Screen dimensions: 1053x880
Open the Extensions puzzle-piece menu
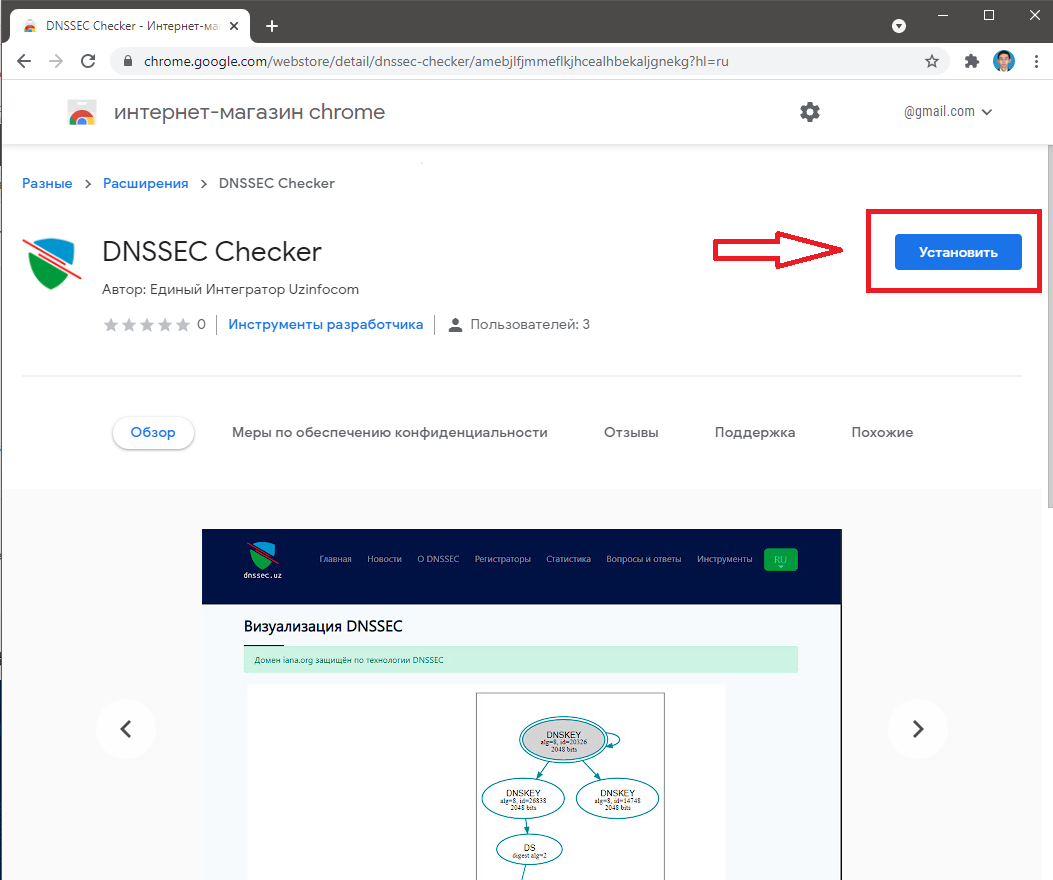pos(971,61)
